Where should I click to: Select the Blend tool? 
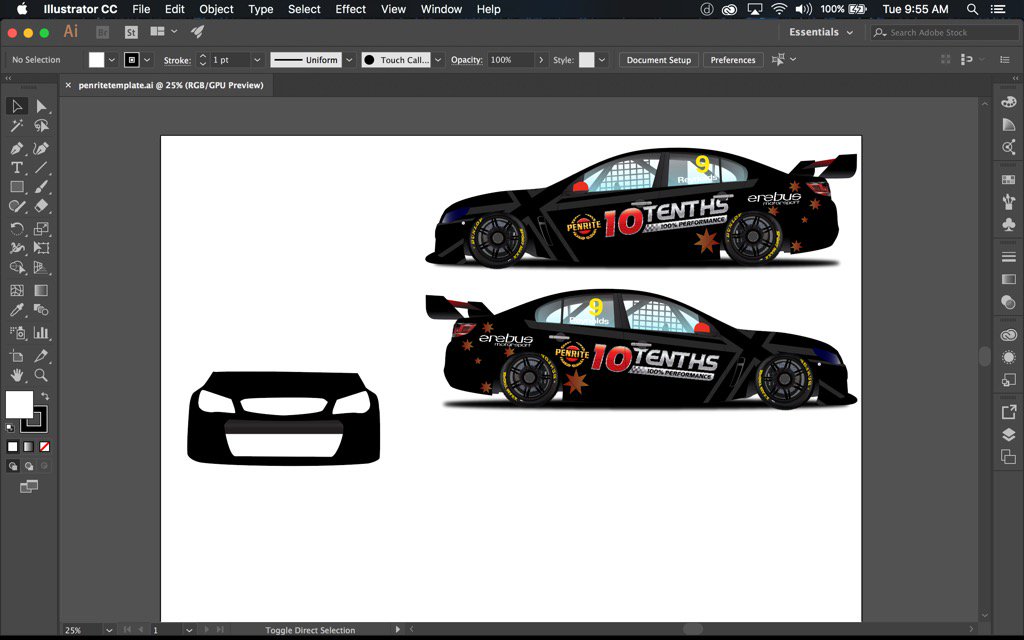coord(41,310)
